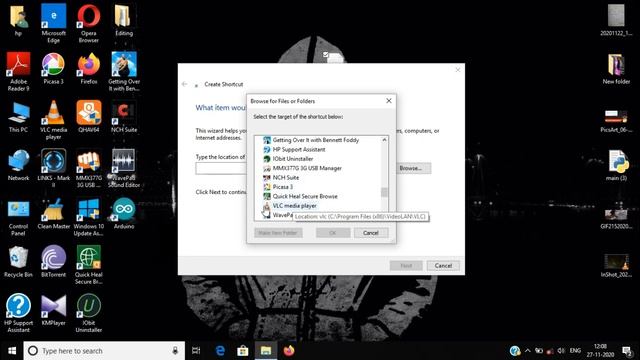Select This PC desktop icon
This screenshot has height=360, width=640.
coord(18,117)
